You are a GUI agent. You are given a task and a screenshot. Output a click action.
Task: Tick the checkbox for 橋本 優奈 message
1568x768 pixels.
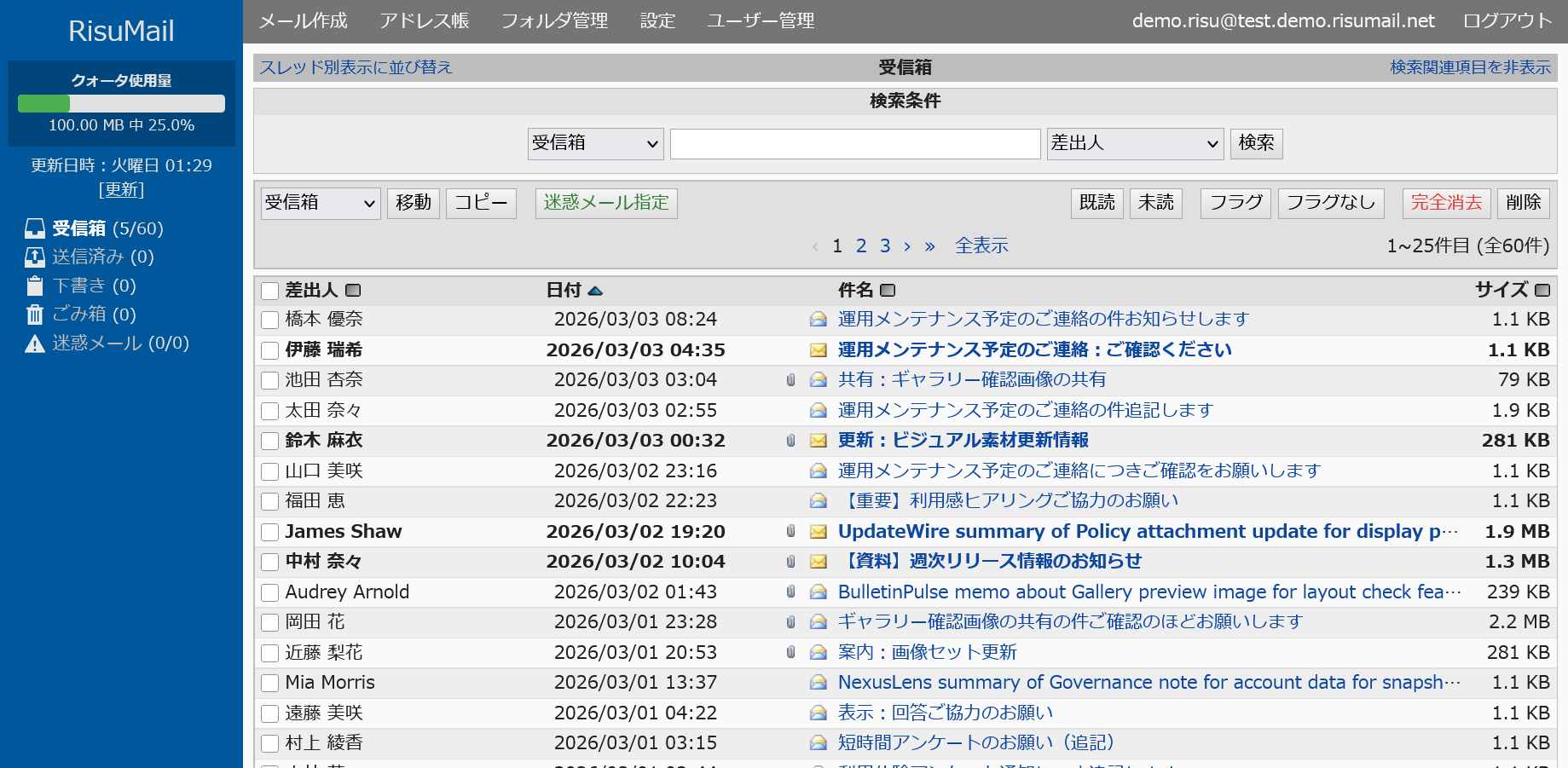coord(270,320)
